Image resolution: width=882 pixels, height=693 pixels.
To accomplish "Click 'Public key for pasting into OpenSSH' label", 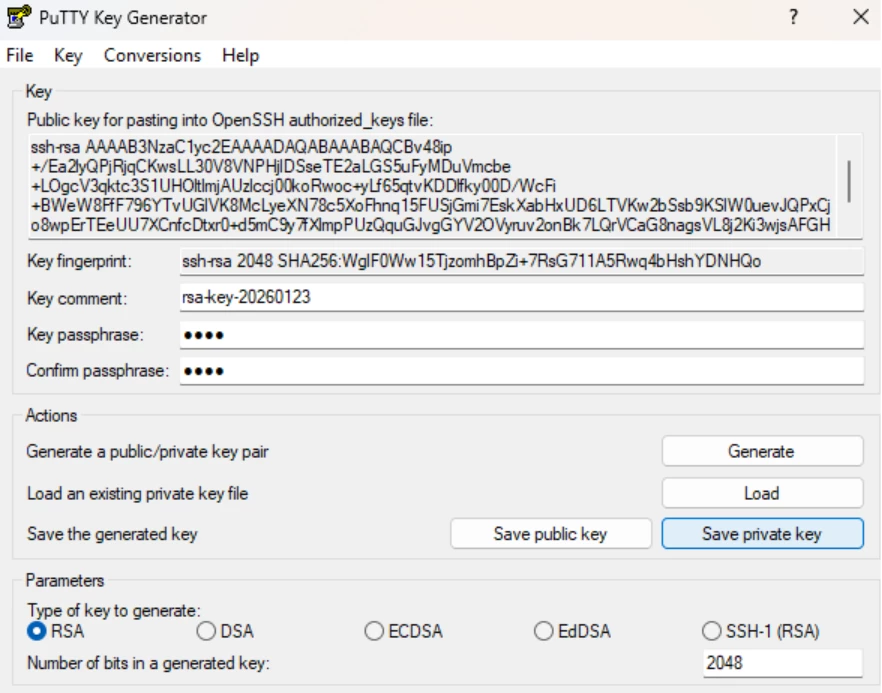I will coord(230,120).
